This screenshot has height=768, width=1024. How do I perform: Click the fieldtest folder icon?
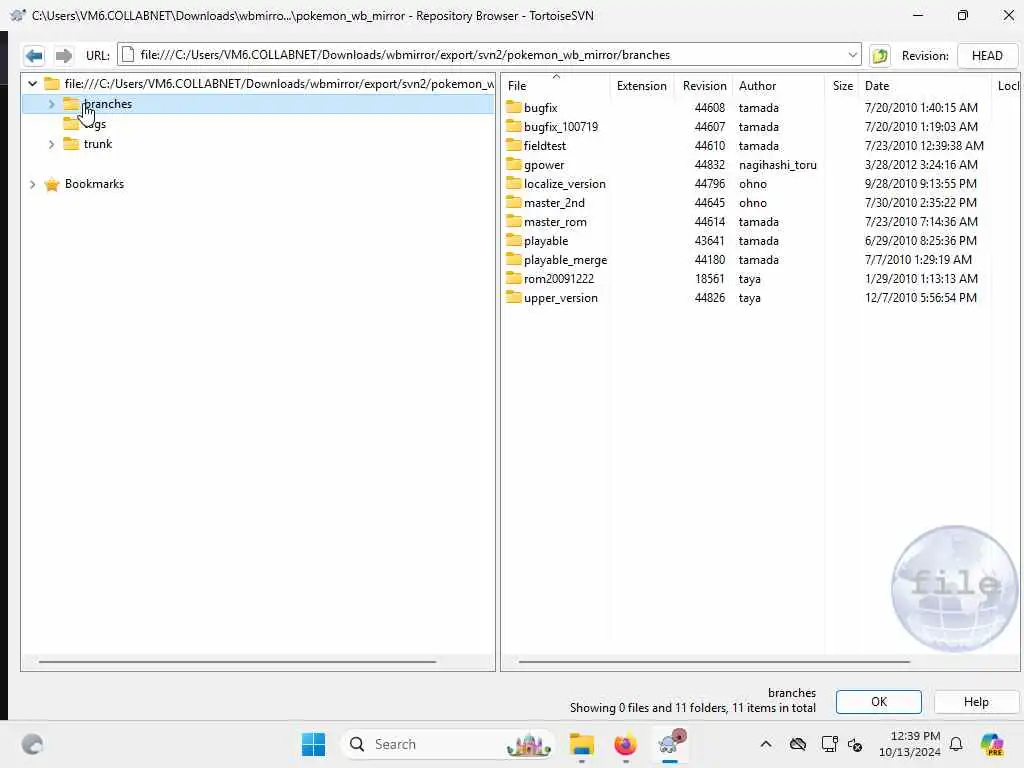pos(514,145)
